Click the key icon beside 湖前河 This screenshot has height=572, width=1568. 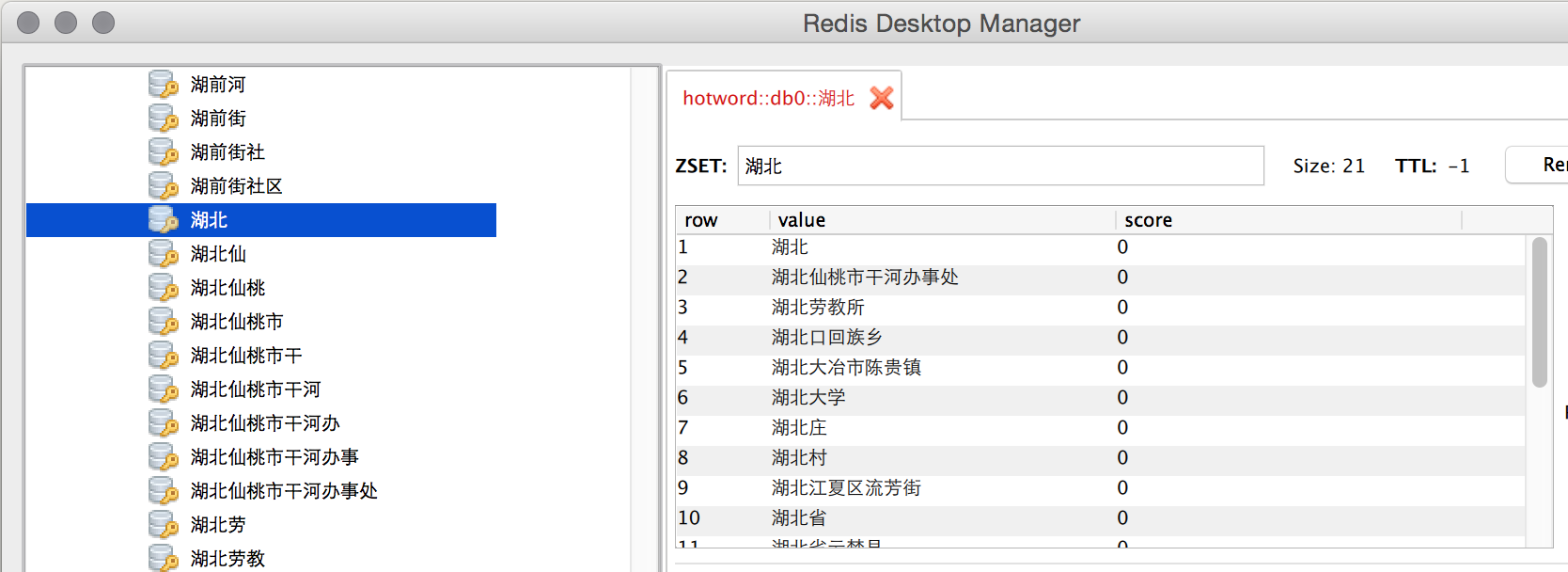[x=163, y=85]
